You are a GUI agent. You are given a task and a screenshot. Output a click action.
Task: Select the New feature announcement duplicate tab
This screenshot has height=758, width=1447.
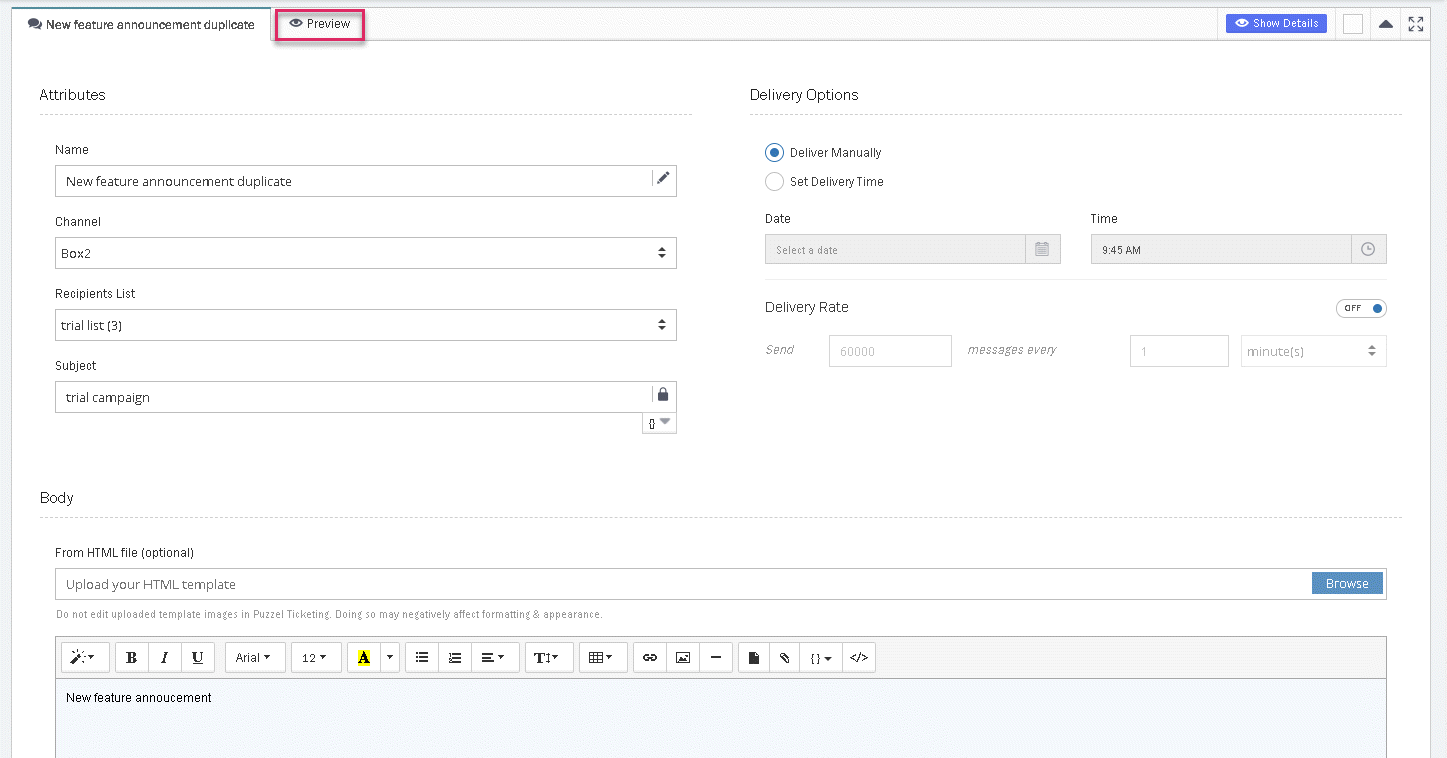pyautogui.click(x=141, y=24)
